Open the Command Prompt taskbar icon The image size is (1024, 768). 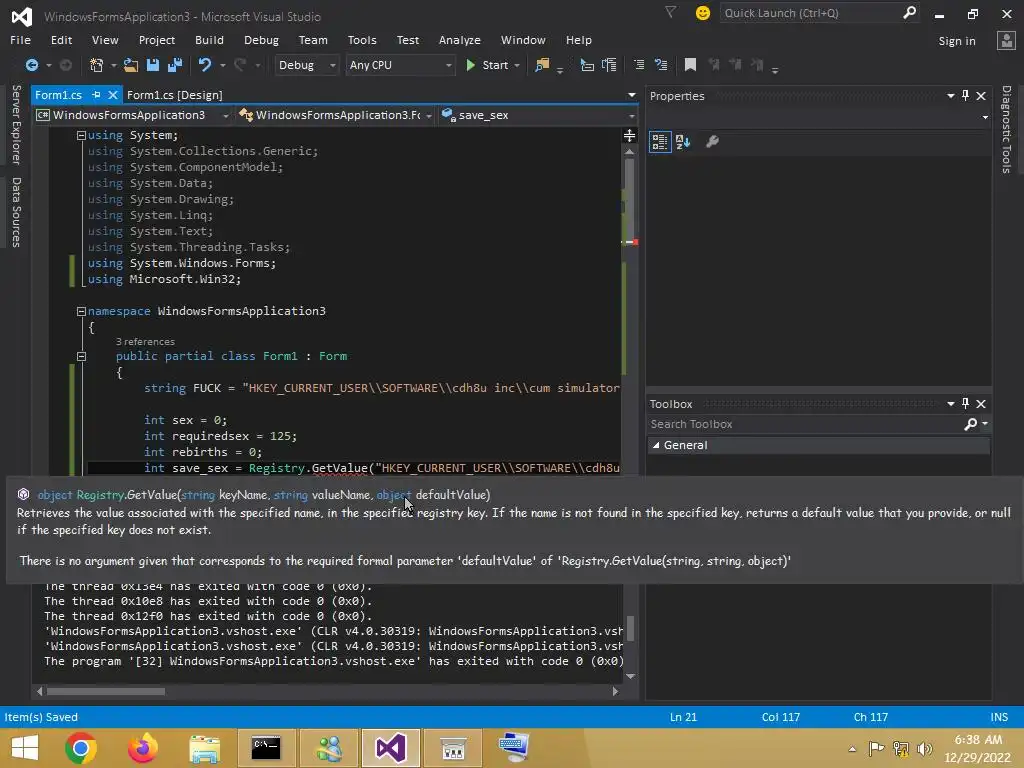pyautogui.click(x=266, y=748)
